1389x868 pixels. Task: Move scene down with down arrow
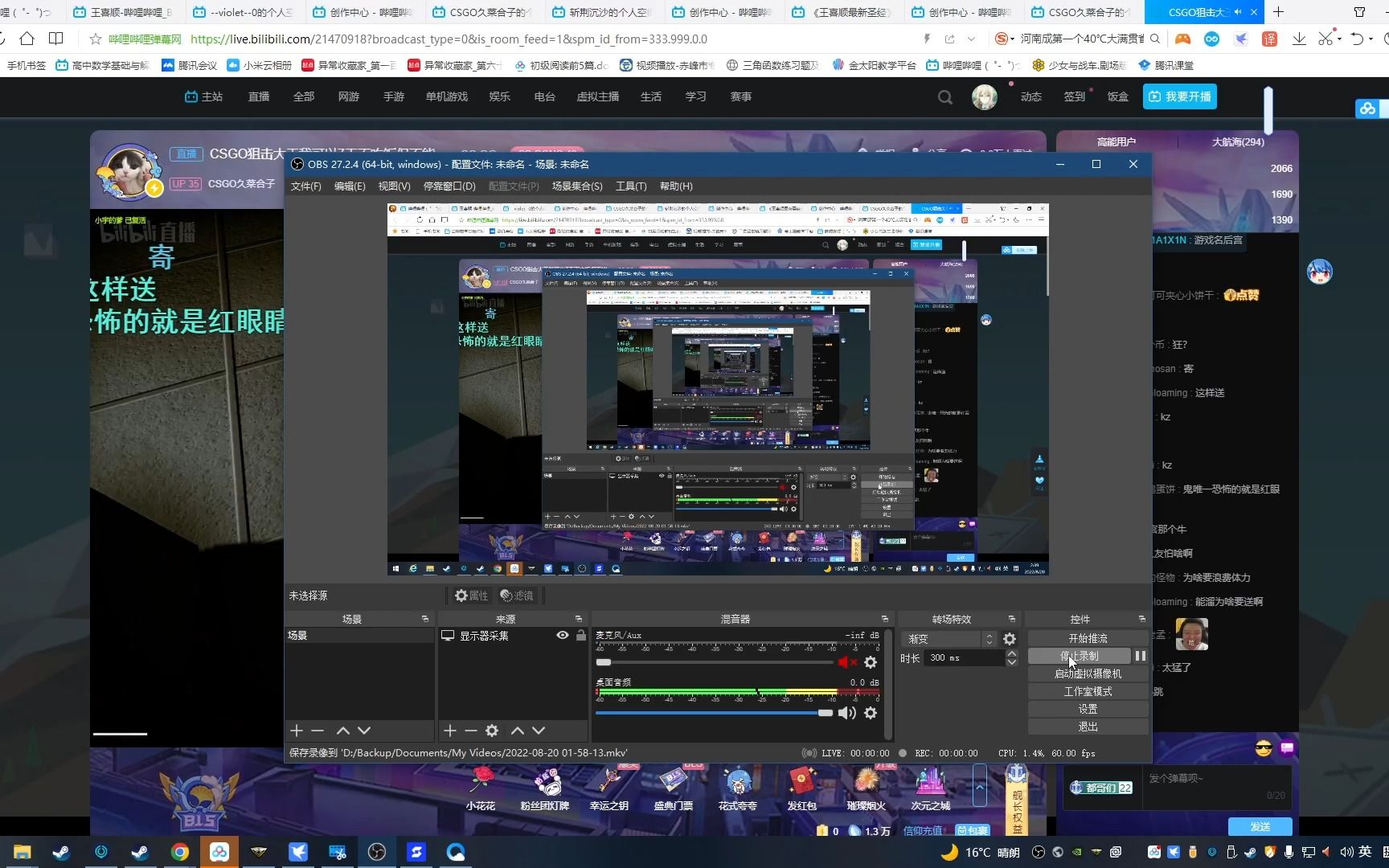click(364, 731)
